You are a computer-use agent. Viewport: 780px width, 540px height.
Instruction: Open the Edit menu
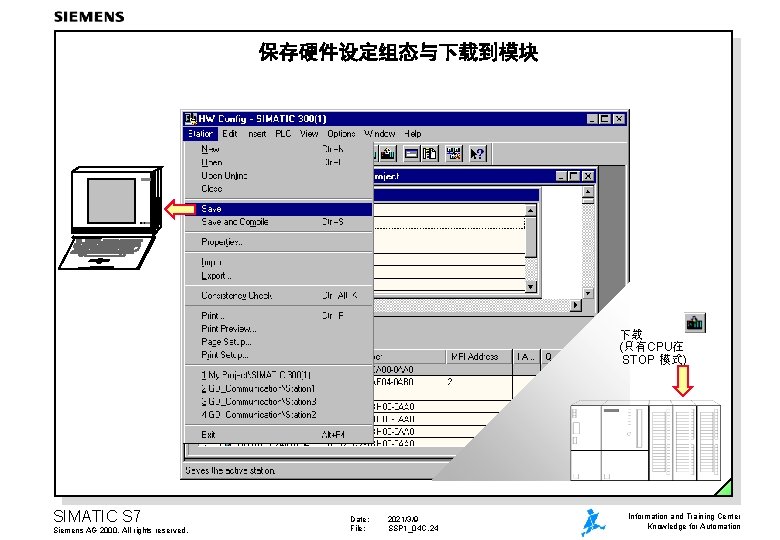(229, 134)
